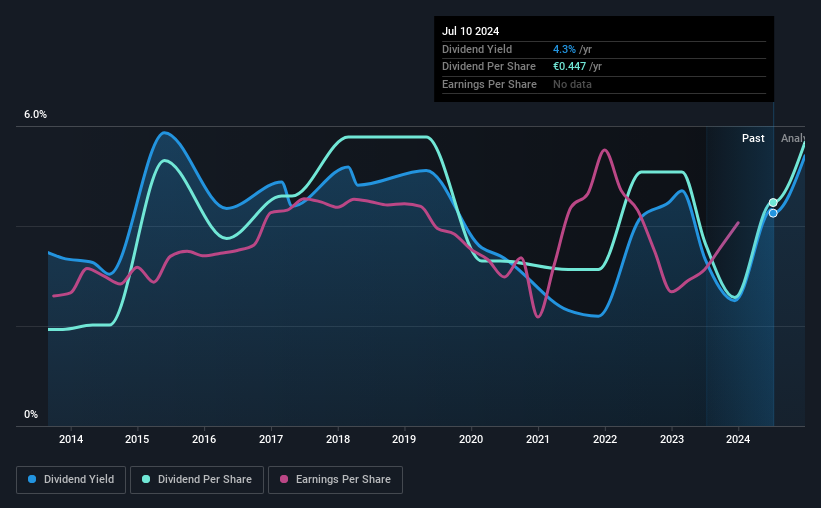
Task: Click the Analysts forecast section label
Action: 793,138
